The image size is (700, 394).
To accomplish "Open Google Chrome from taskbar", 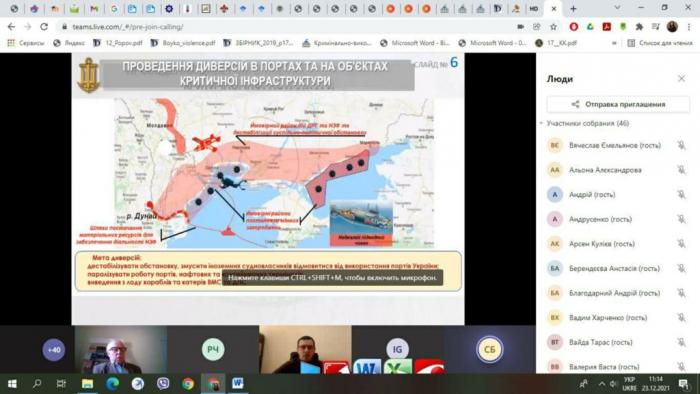I will pyautogui.click(x=188, y=384).
